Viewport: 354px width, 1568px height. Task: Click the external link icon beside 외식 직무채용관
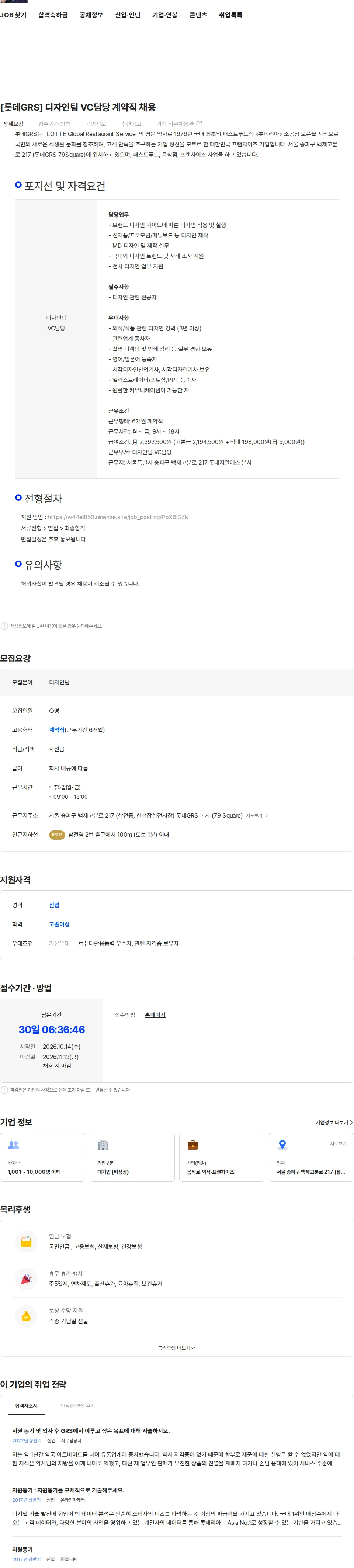(199, 124)
